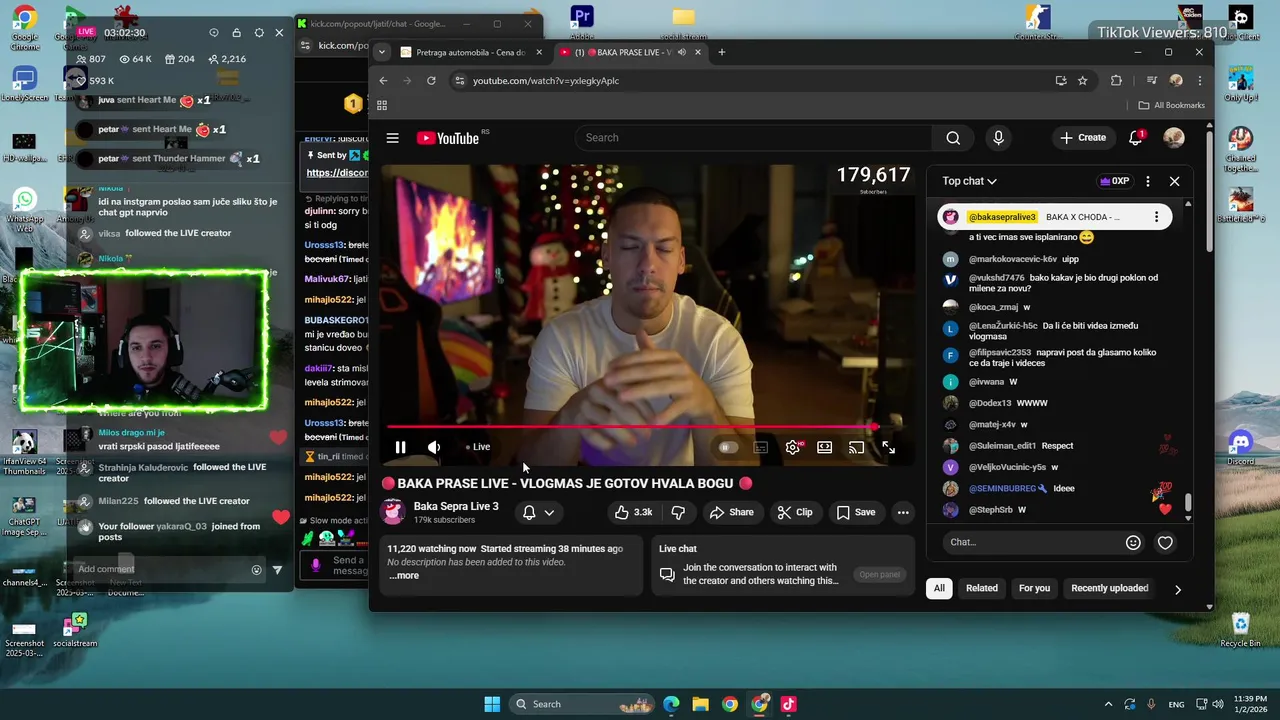
Task: Show next filter chips arrow
Action: (1177, 589)
